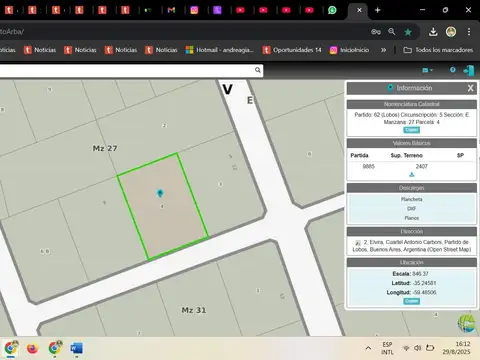
Task: Click the Escala value 846.37
Action: pyautogui.click(x=420, y=274)
